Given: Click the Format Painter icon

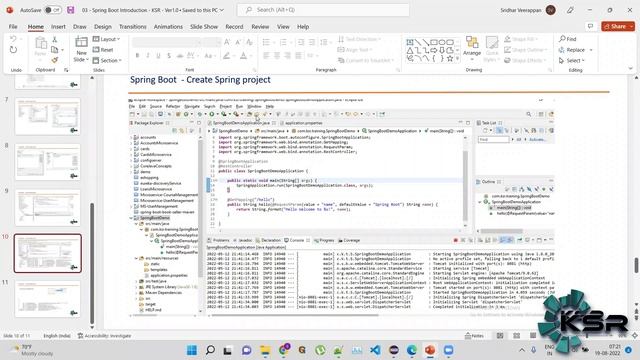Looking at the screenshot, I should (x=54, y=60).
